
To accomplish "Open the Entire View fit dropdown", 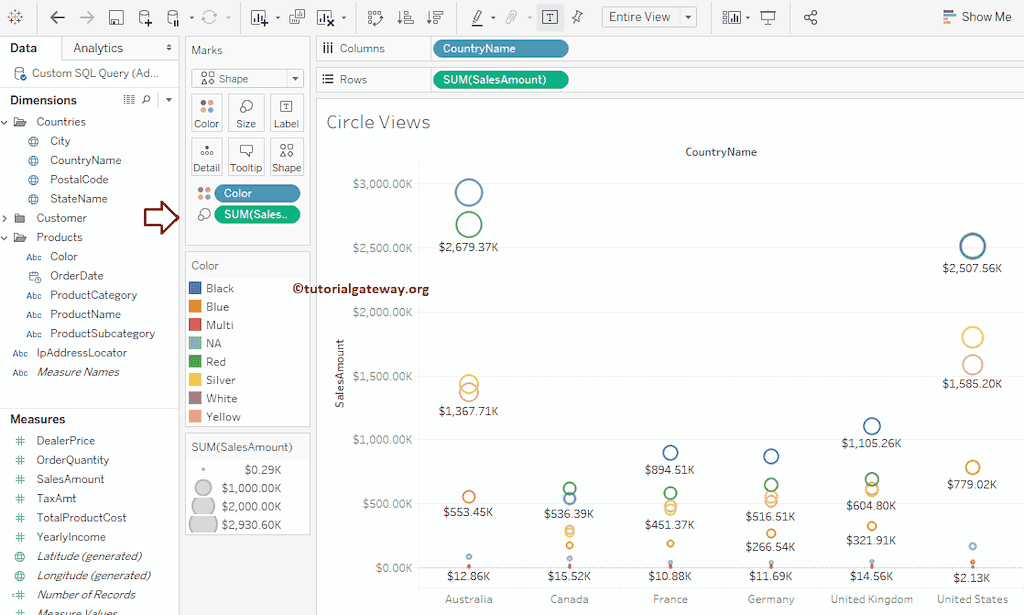I will click(x=648, y=16).
